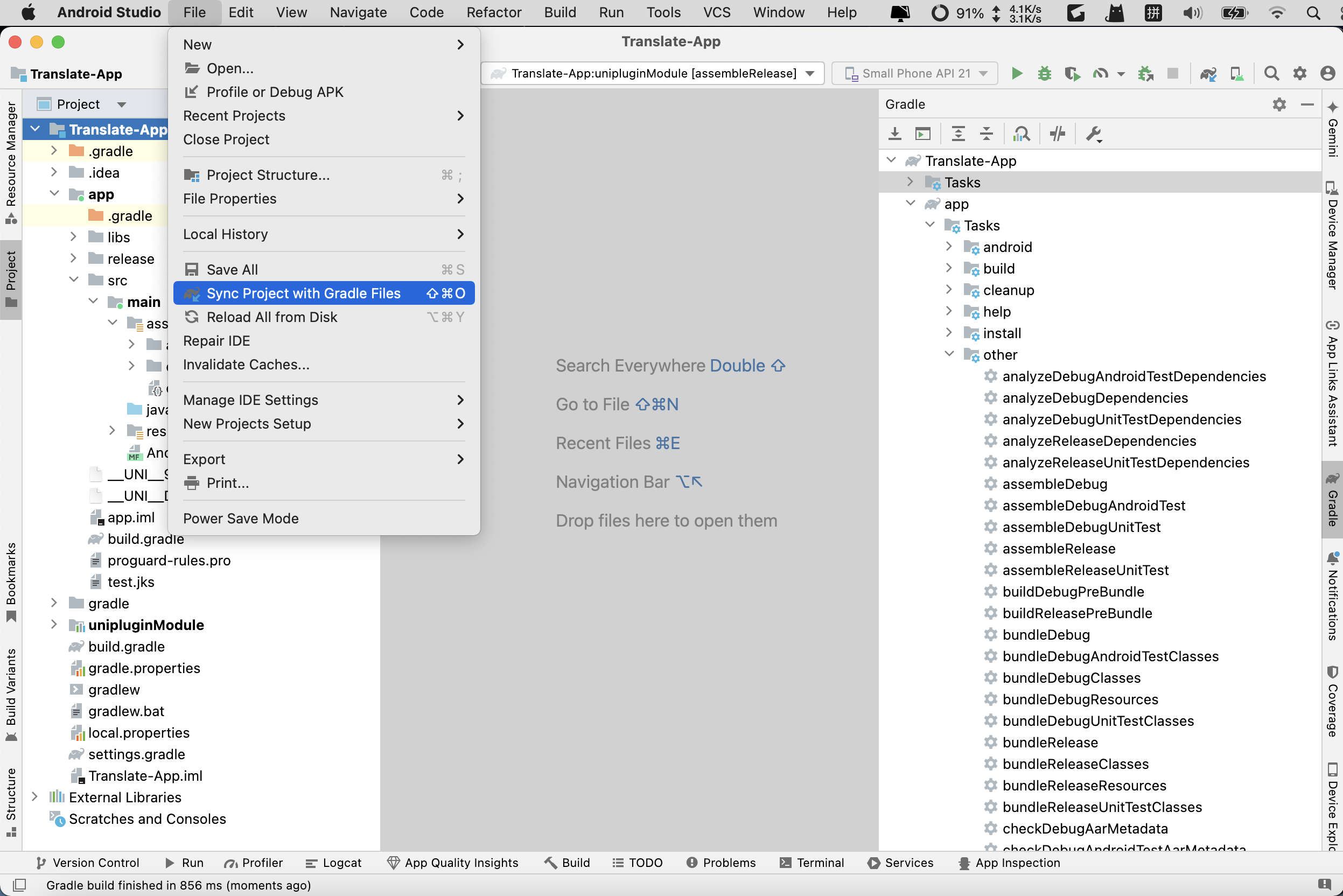This screenshot has height=896, width=1343.
Task: Select Sync Project with Gradle Files
Action: pyautogui.click(x=324, y=293)
